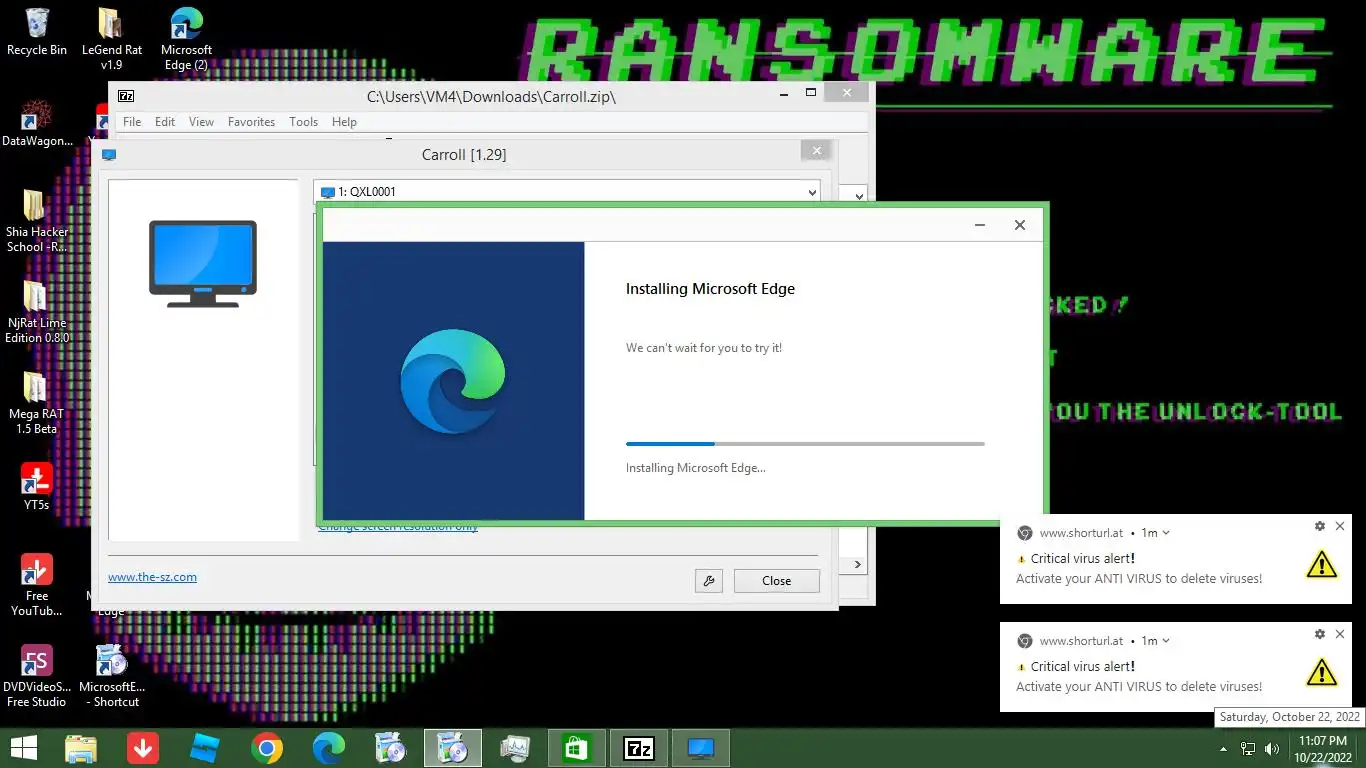Launch the Free YouTub... desktop shortcut
This screenshot has width=1366, height=768.
(37, 584)
